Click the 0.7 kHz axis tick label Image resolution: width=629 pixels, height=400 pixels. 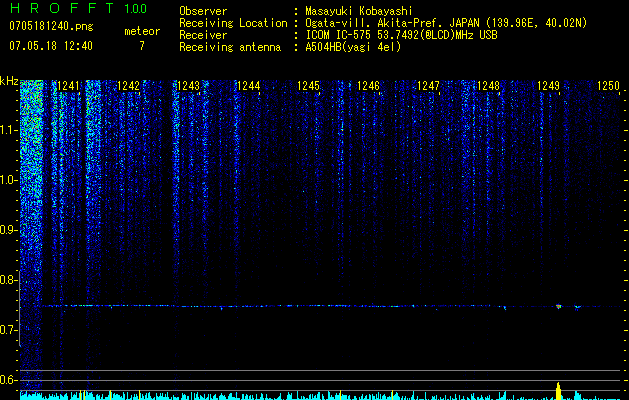(9, 330)
